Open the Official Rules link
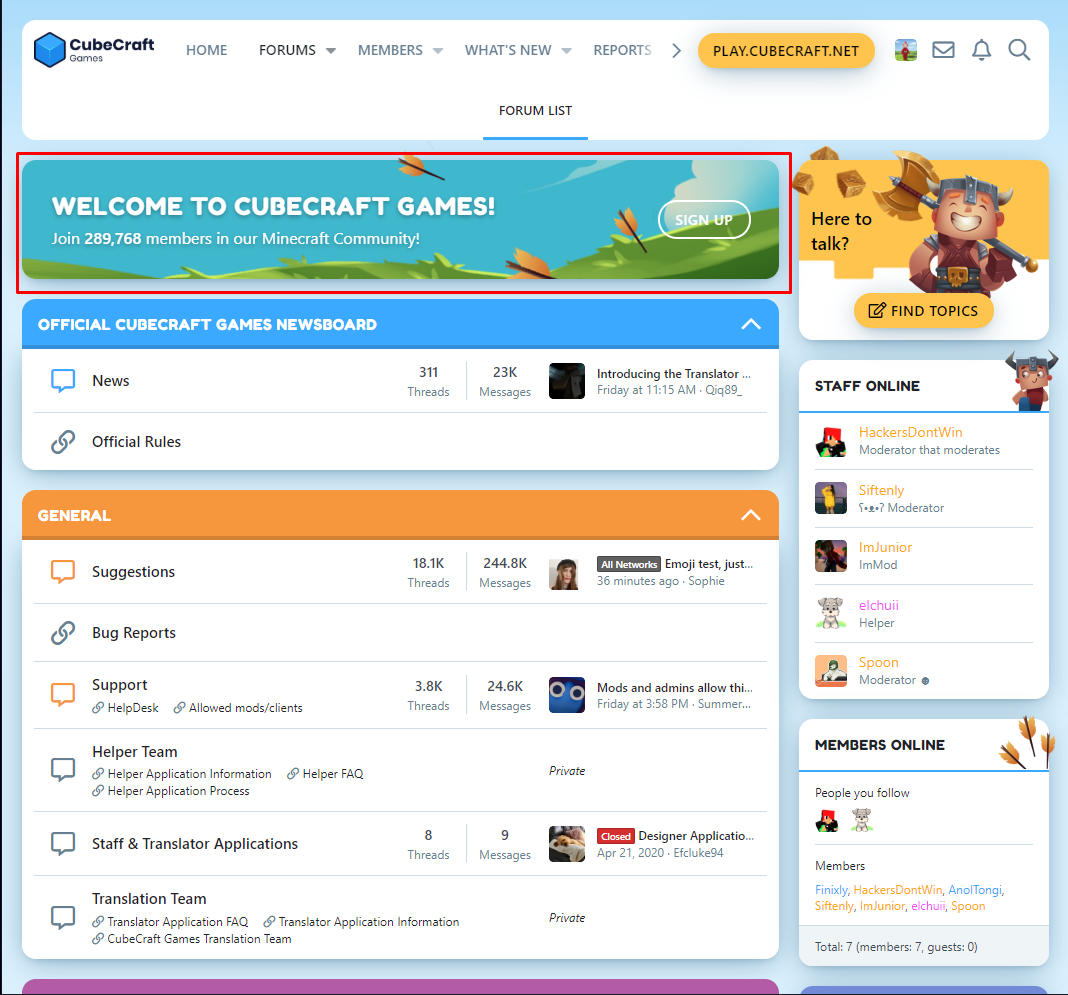Image resolution: width=1068 pixels, height=995 pixels. coord(136,442)
